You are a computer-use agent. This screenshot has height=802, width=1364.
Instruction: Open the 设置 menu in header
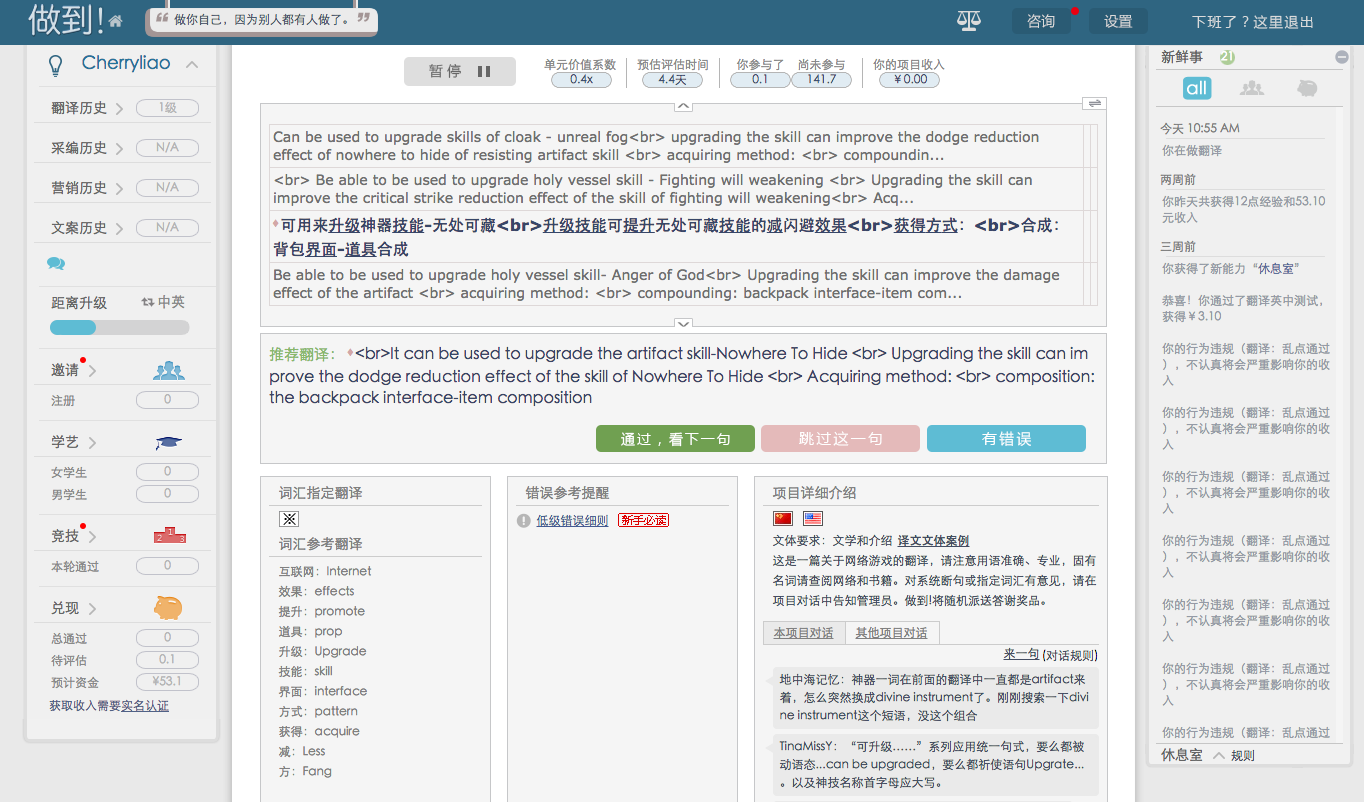pos(1118,21)
